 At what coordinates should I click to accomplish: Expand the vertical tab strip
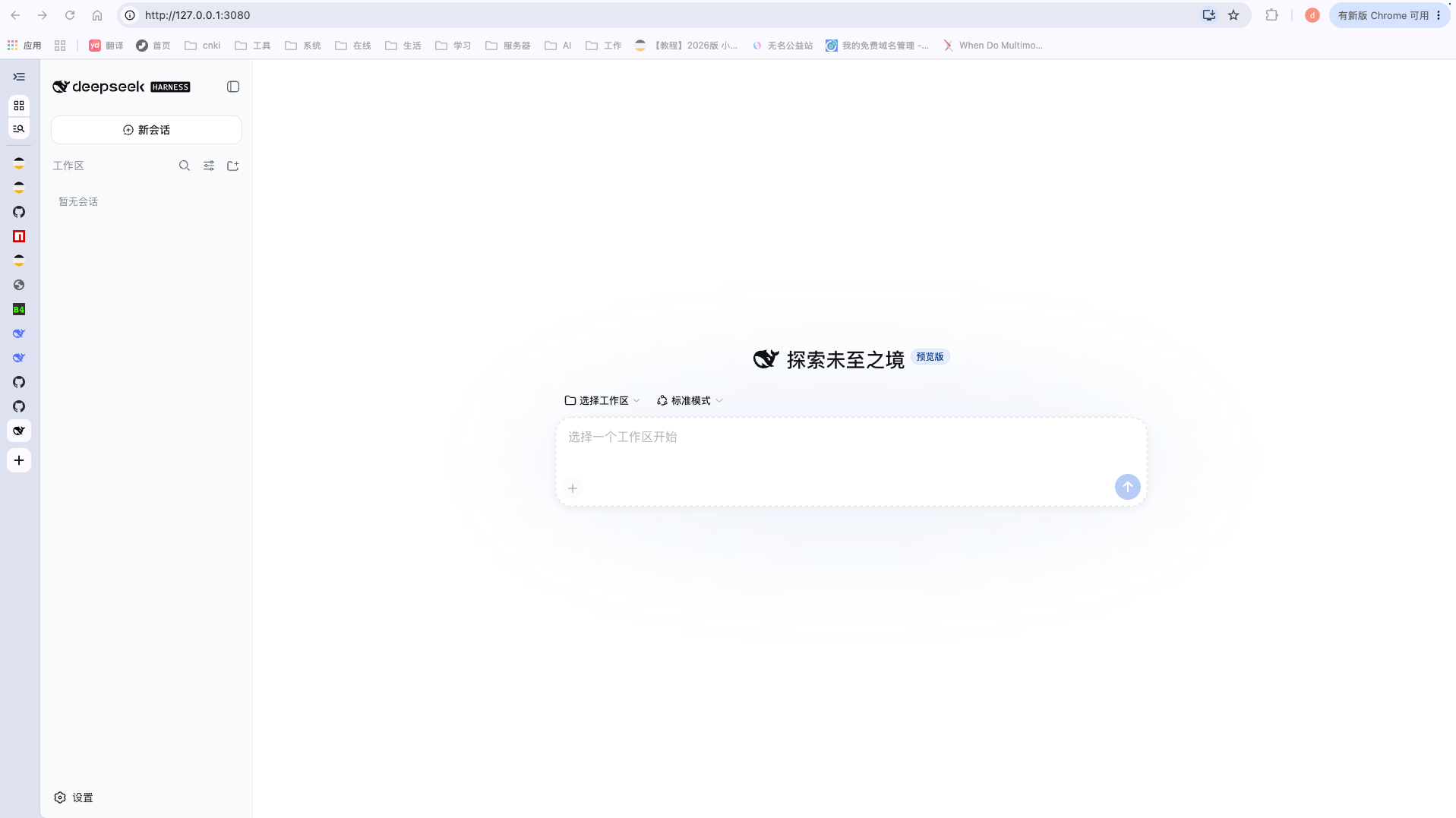[19, 77]
